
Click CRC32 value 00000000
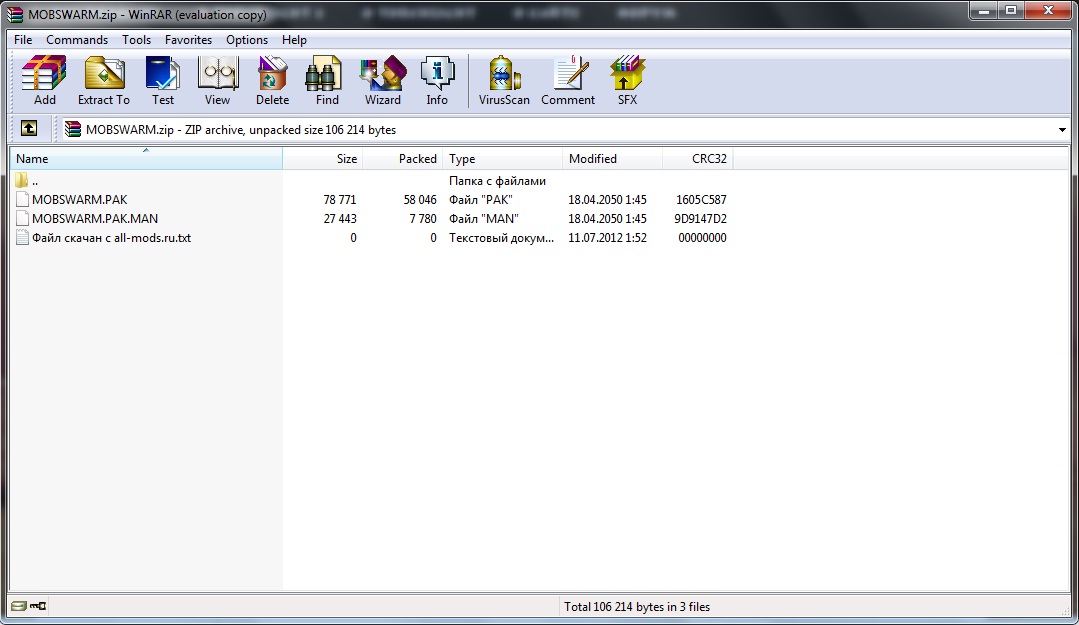click(x=702, y=238)
